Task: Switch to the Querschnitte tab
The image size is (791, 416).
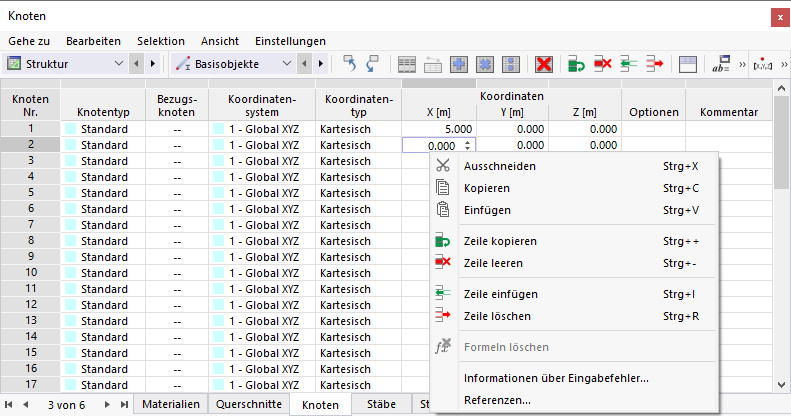Action: (249, 404)
